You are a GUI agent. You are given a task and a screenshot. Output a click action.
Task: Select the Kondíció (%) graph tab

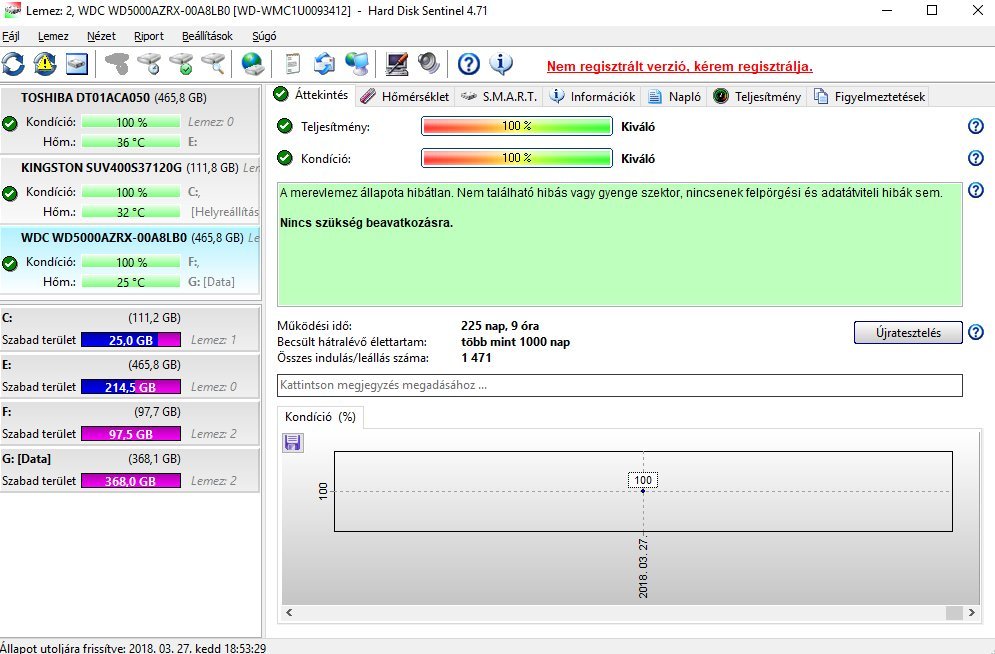[x=320, y=417]
